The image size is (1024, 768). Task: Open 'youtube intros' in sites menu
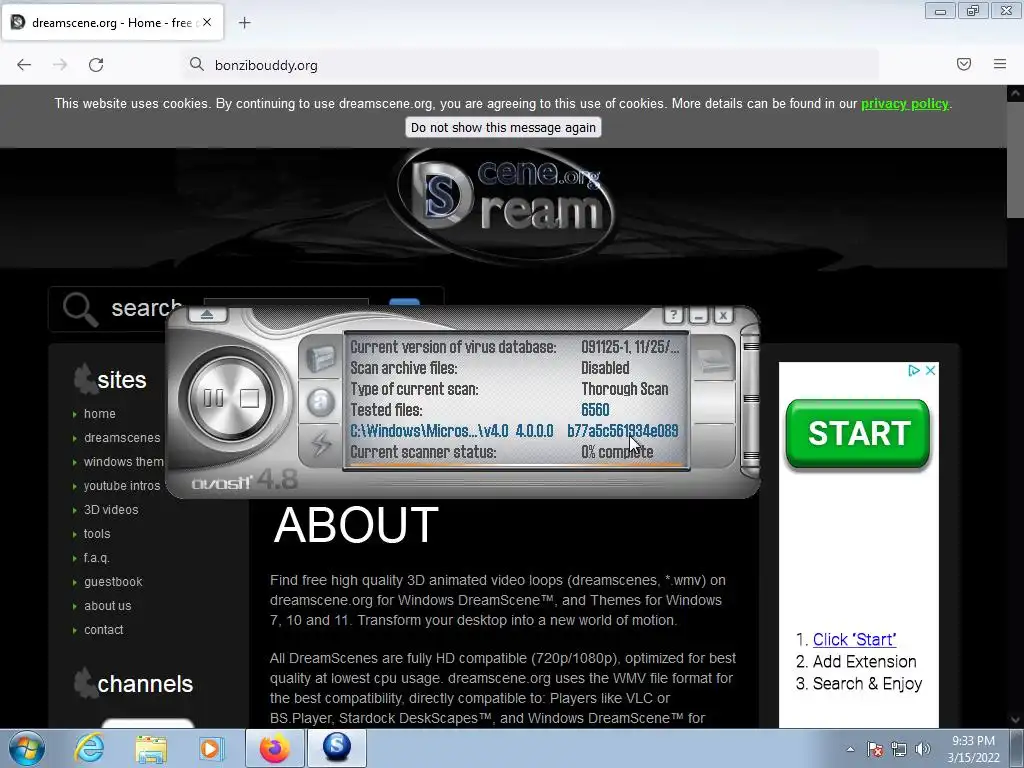pos(121,486)
